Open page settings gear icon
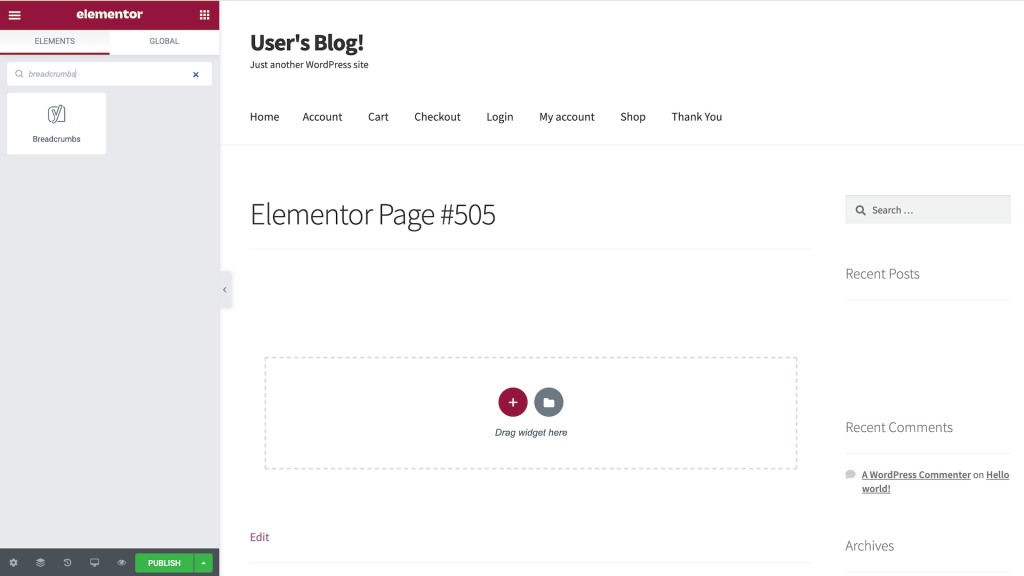Viewport: 1024px width, 576px height. [13, 563]
